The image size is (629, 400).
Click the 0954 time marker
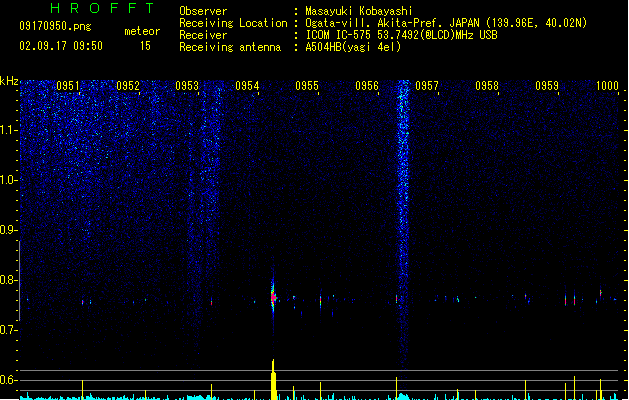pos(247,86)
